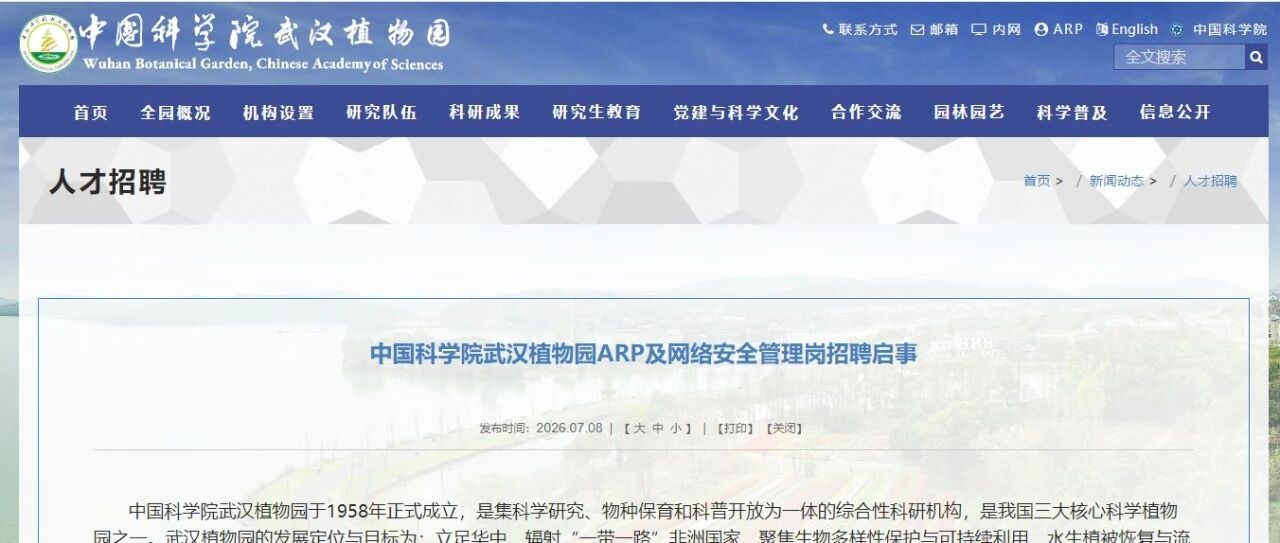Click the 关闭 close link

pyautogui.click(x=784, y=428)
